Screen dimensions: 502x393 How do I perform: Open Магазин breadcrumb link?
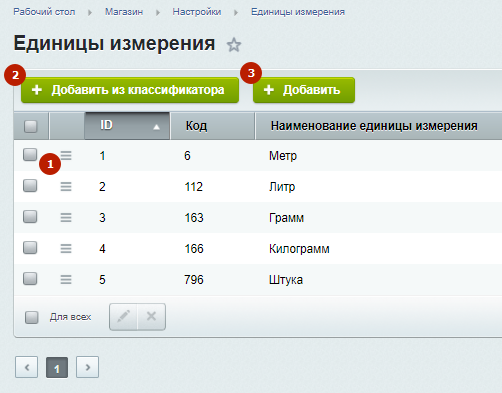(124, 12)
